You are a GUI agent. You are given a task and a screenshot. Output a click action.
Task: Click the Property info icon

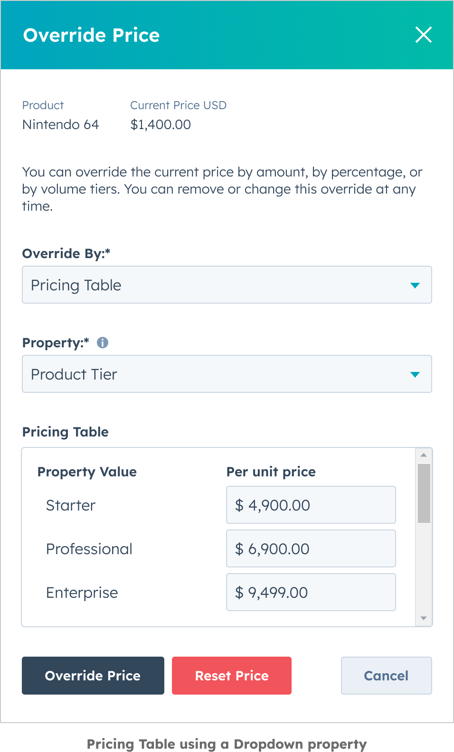pyautogui.click(x=103, y=342)
